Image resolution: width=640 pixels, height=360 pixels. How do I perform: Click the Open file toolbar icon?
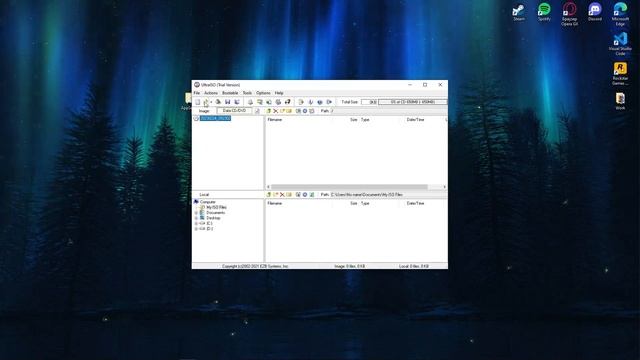(x=206, y=102)
